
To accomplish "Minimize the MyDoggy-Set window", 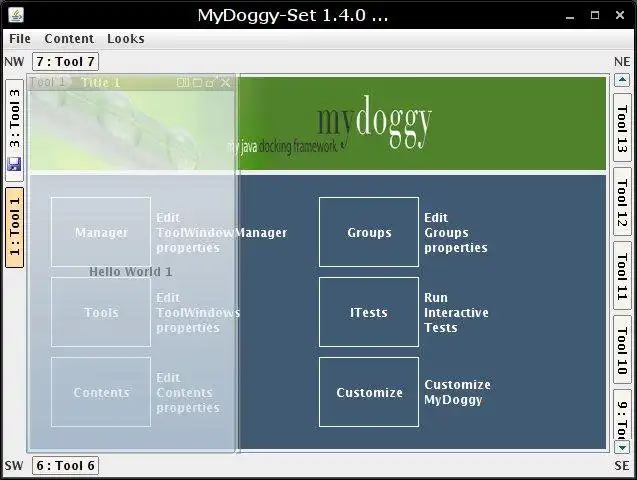I will (x=570, y=15).
